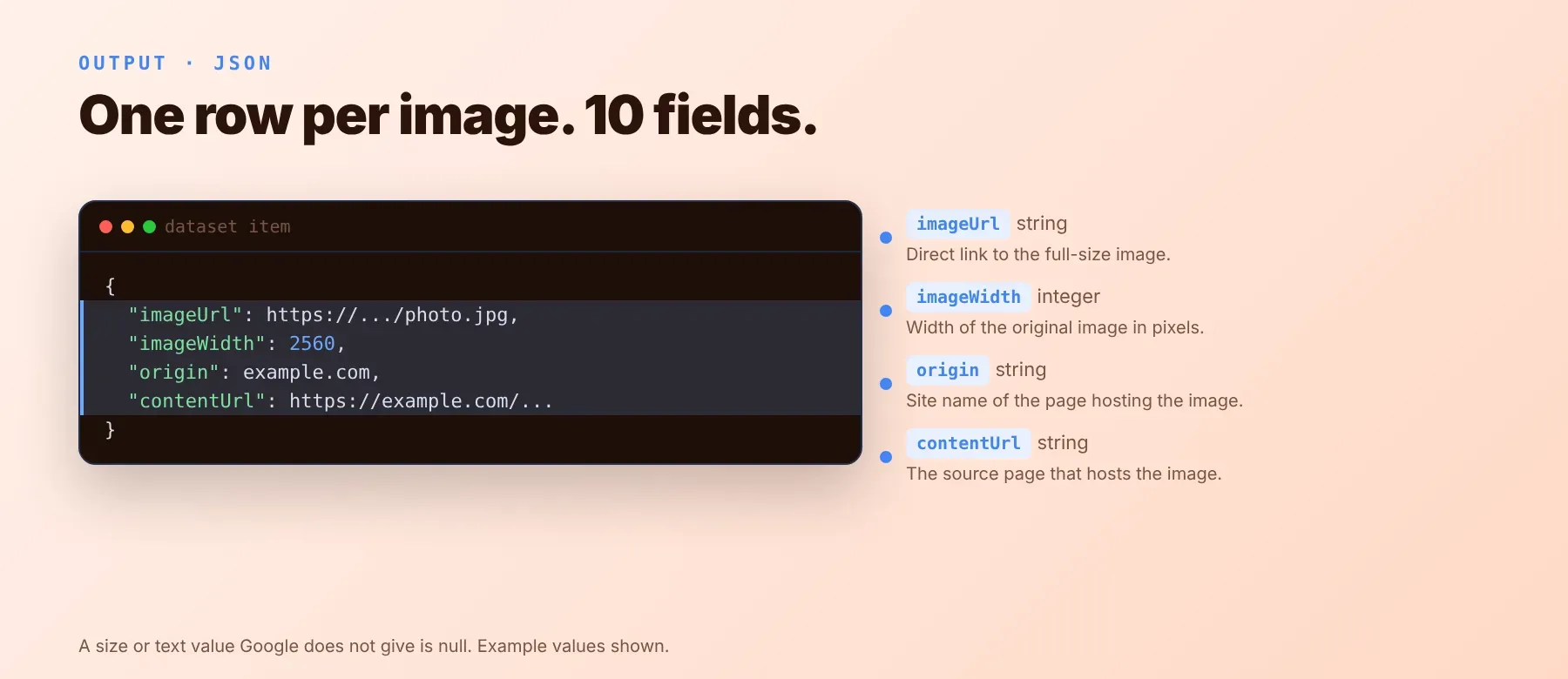This screenshot has height=679, width=1568.
Task: Click the closing curly brace in the code
Action: point(110,430)
